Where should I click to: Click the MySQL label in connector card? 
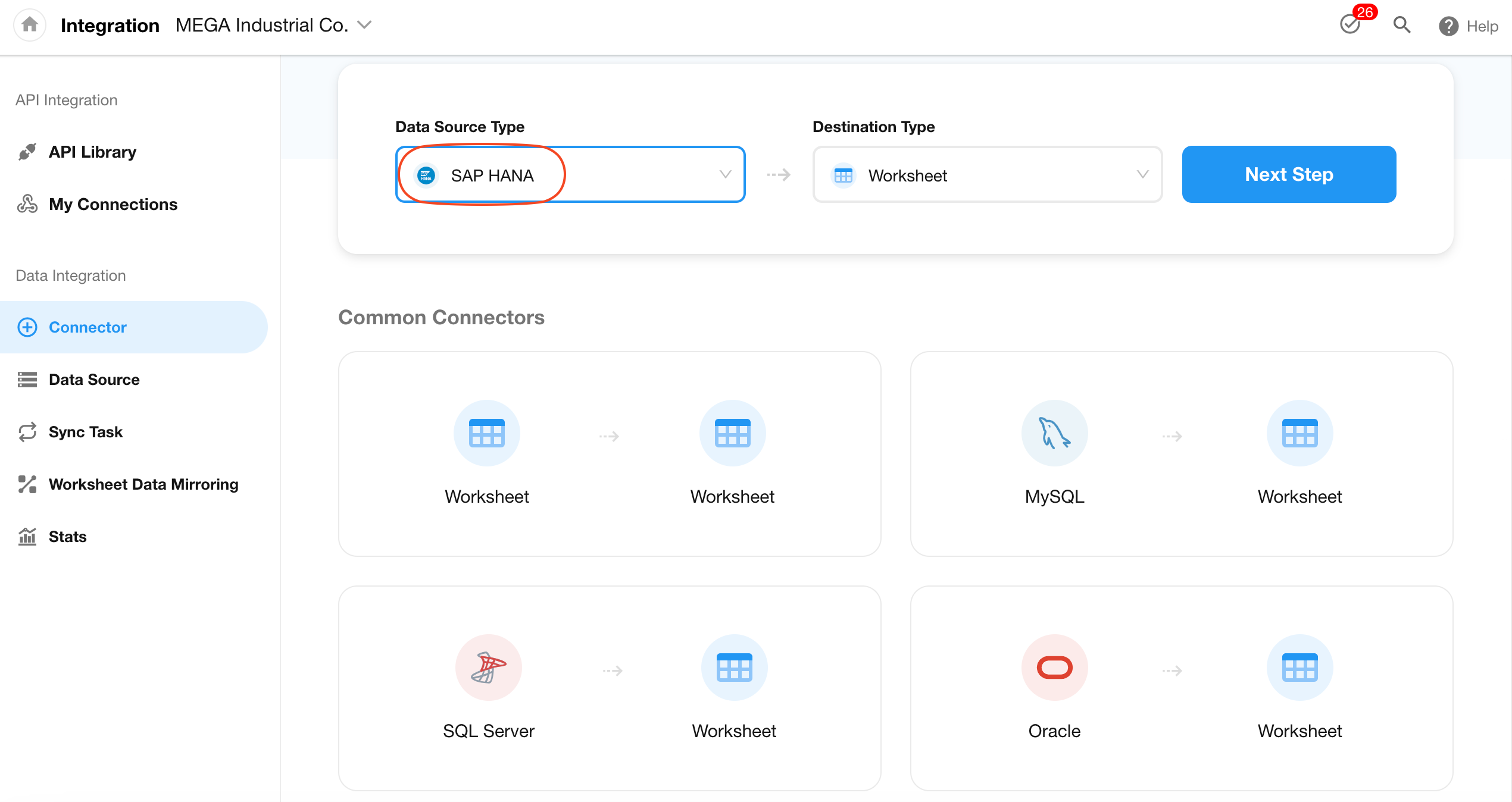tap(1055, 497)
